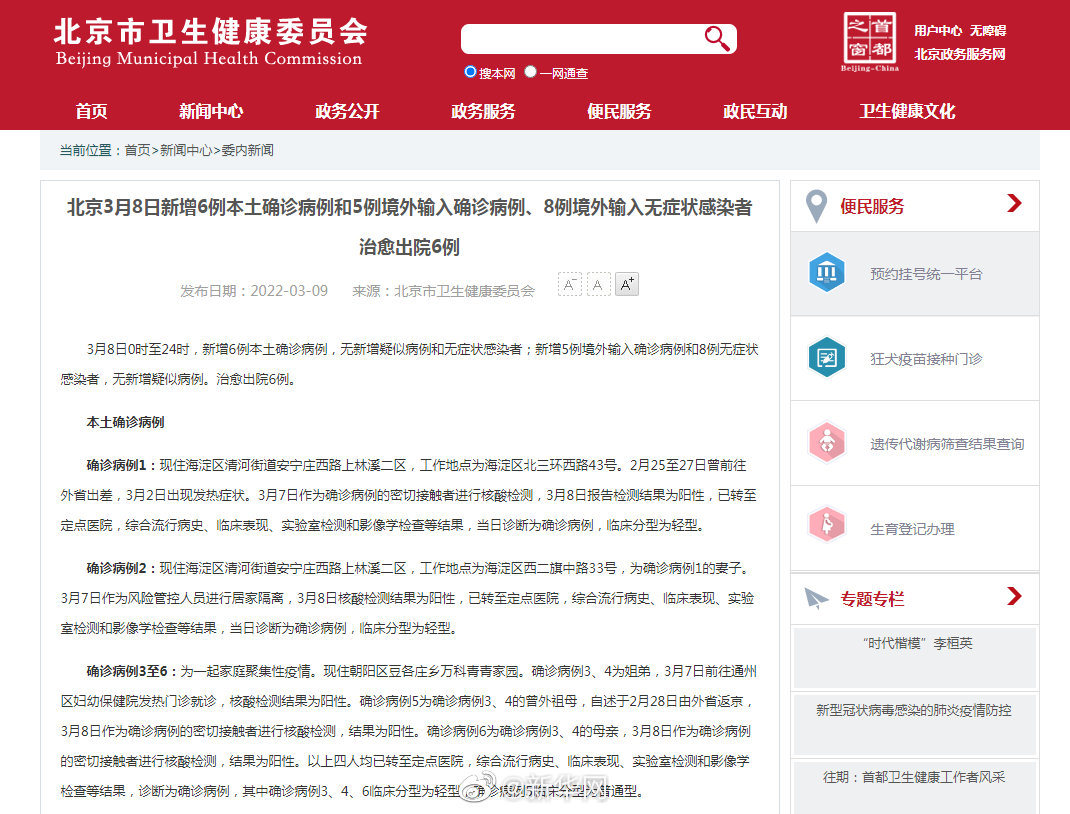Image resolution: width=1070 pixels, height=814 pixels.
Task: Open the 政务服务 navigation menu
Action: click(483, 111)
